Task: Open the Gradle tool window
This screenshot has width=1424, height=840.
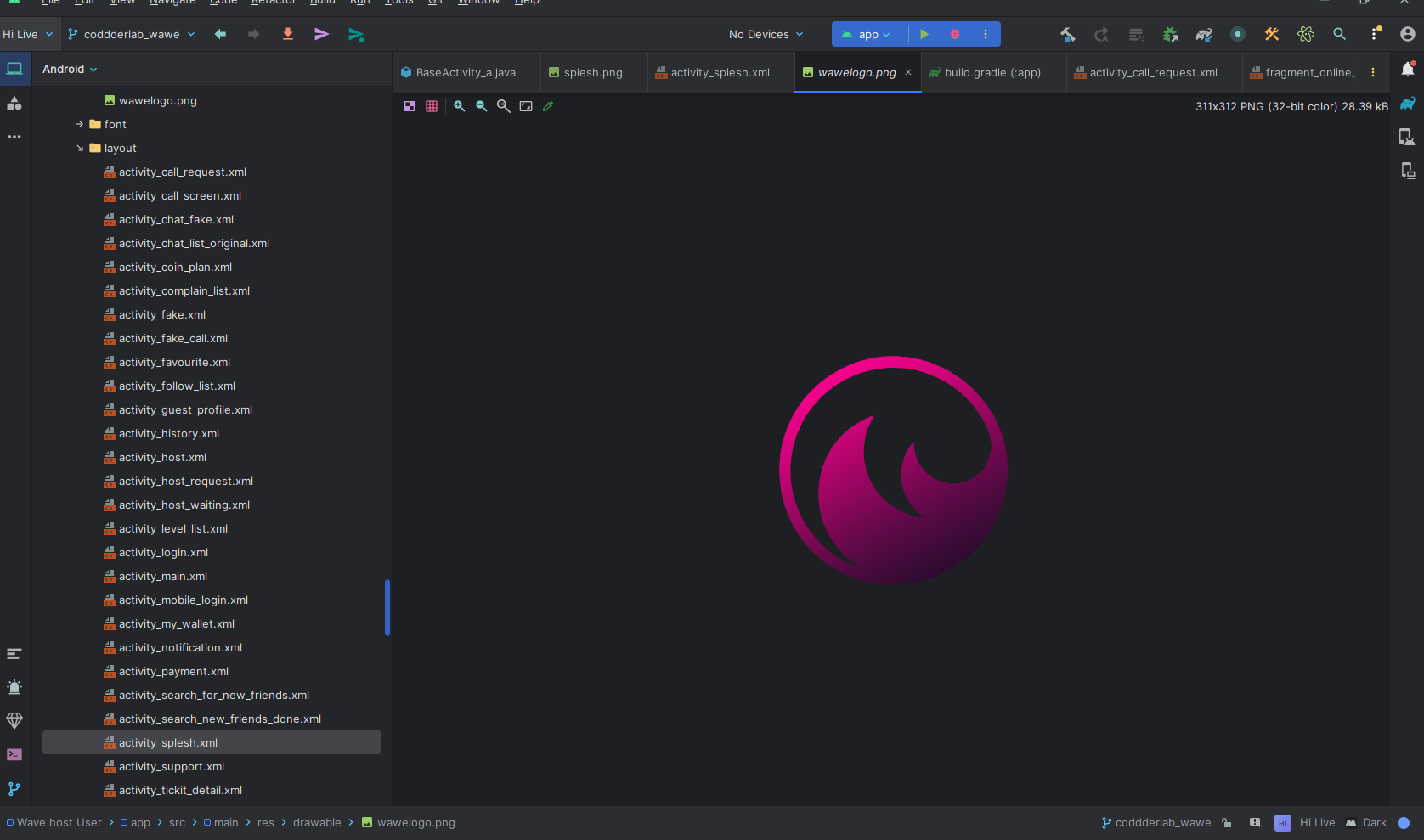Action: tap(1408, 103)
